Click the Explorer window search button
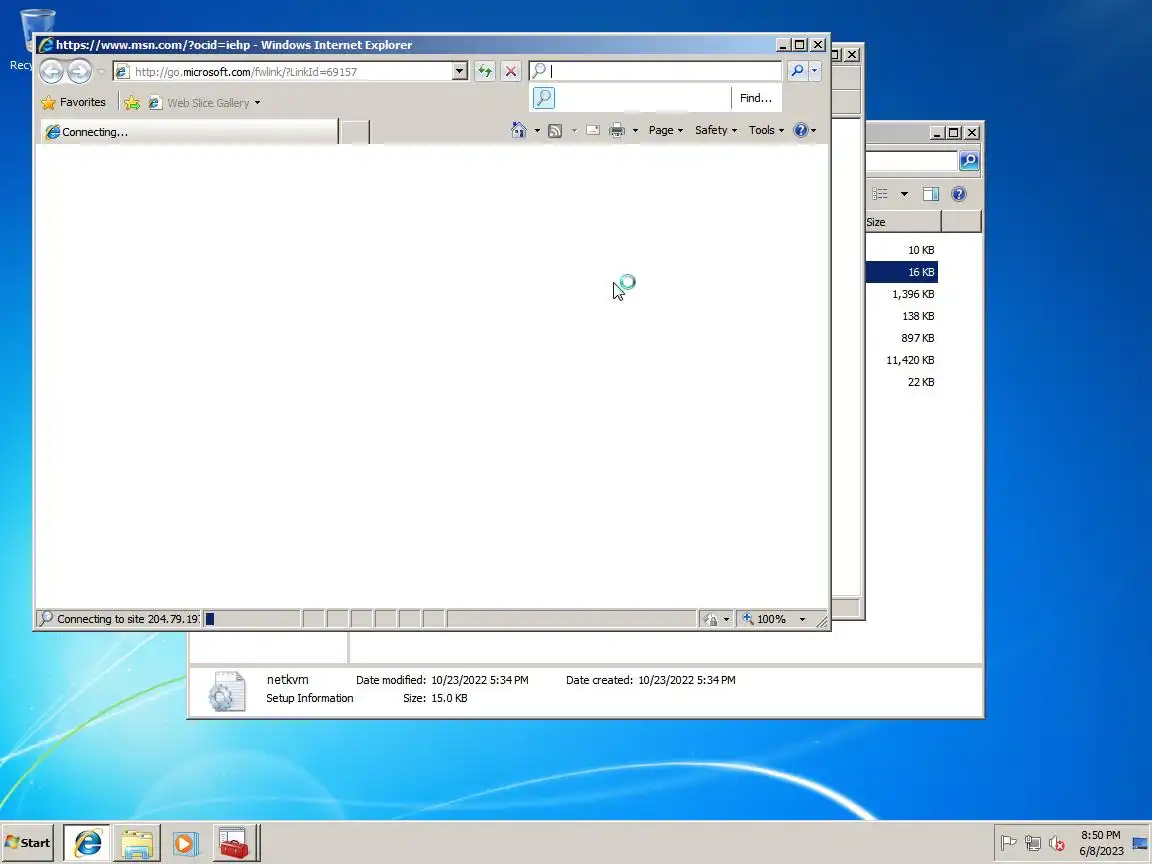The width and height of the screenshot is (1152, 864). [969, 161]
